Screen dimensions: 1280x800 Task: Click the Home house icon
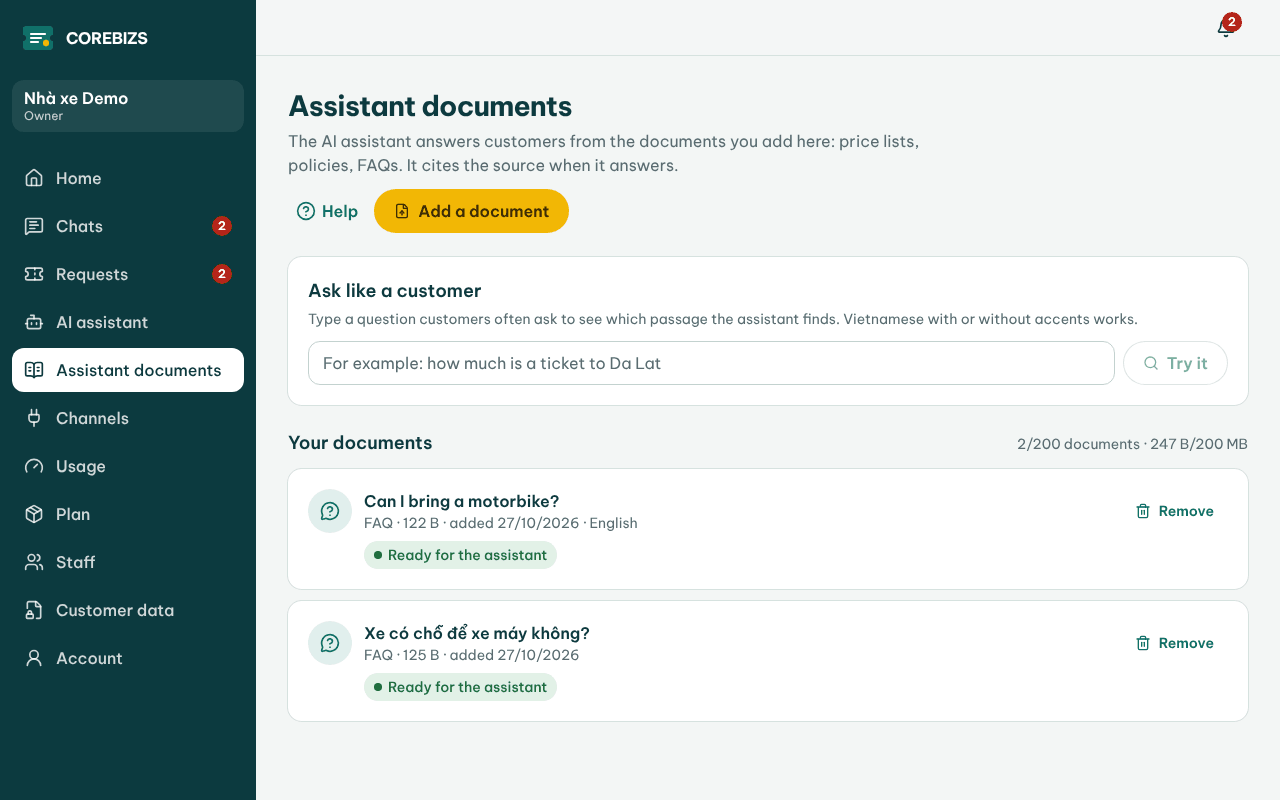click(34, 178)
